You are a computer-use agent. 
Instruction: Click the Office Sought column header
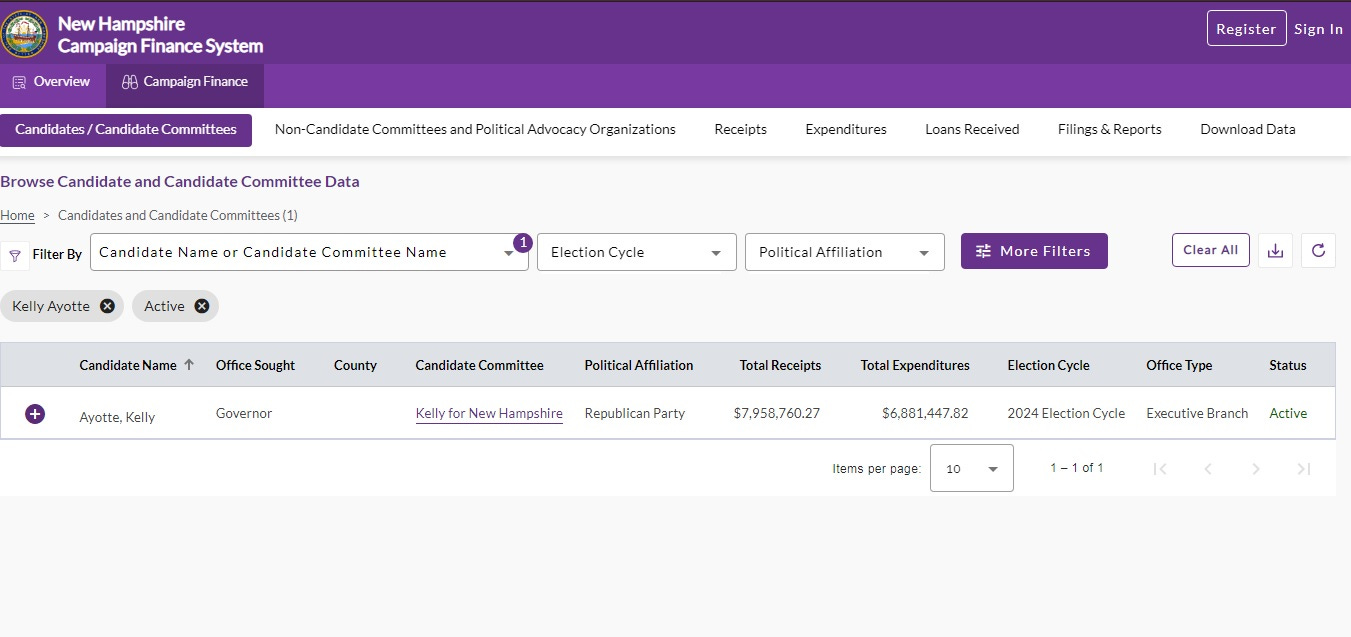(x=255, y=365)
